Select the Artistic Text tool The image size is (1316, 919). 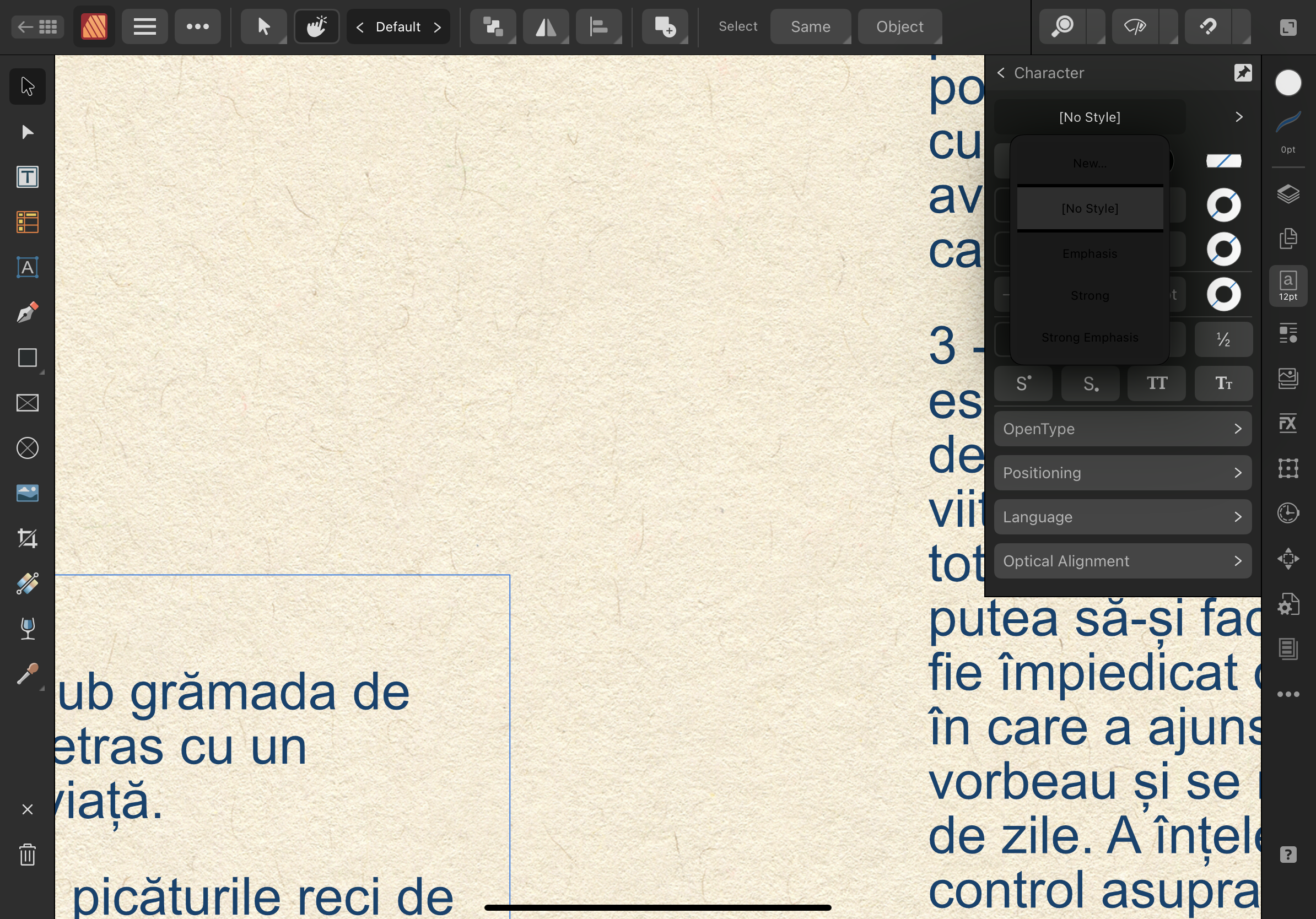point(27,268)
